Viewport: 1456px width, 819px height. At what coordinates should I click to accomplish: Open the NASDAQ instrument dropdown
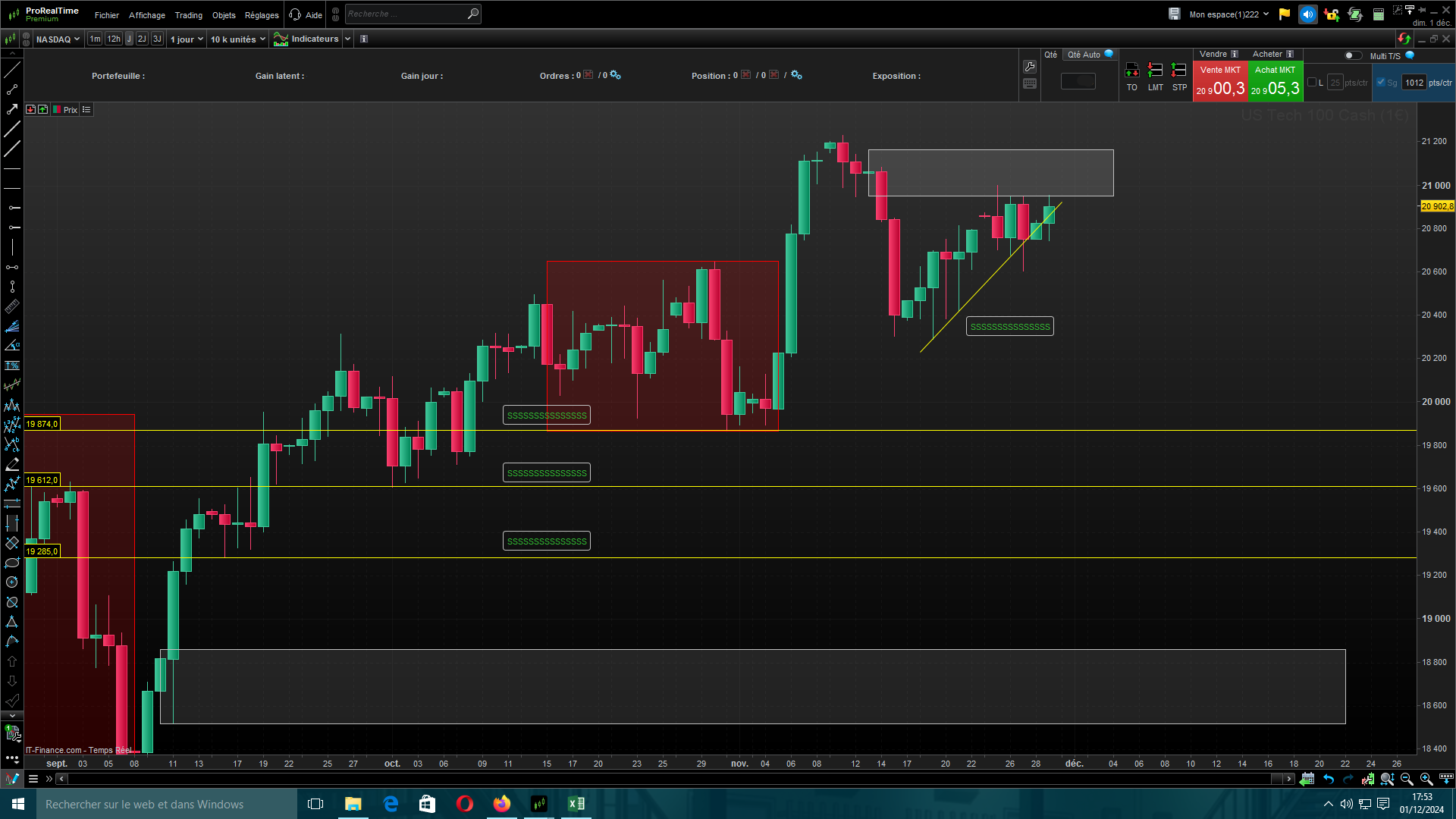58,39
